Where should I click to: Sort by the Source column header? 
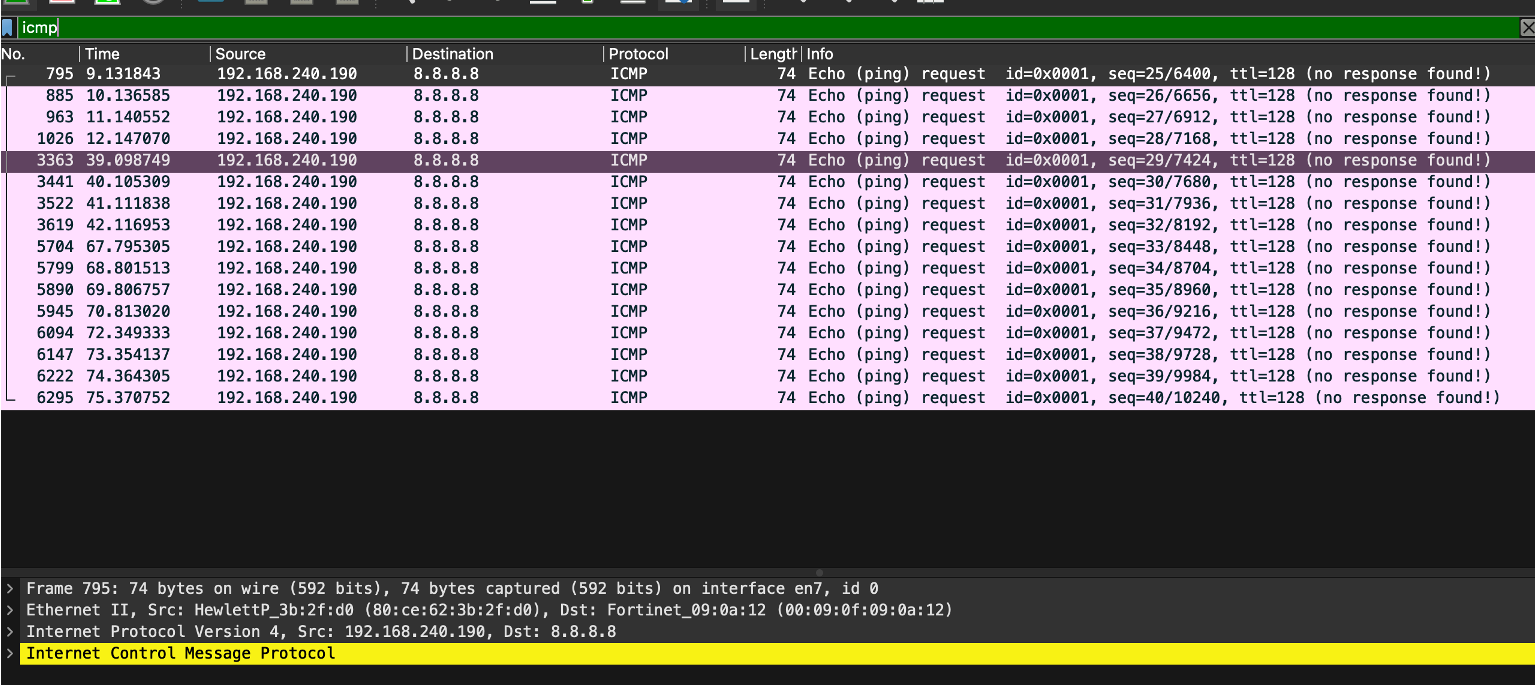[300, 54]
